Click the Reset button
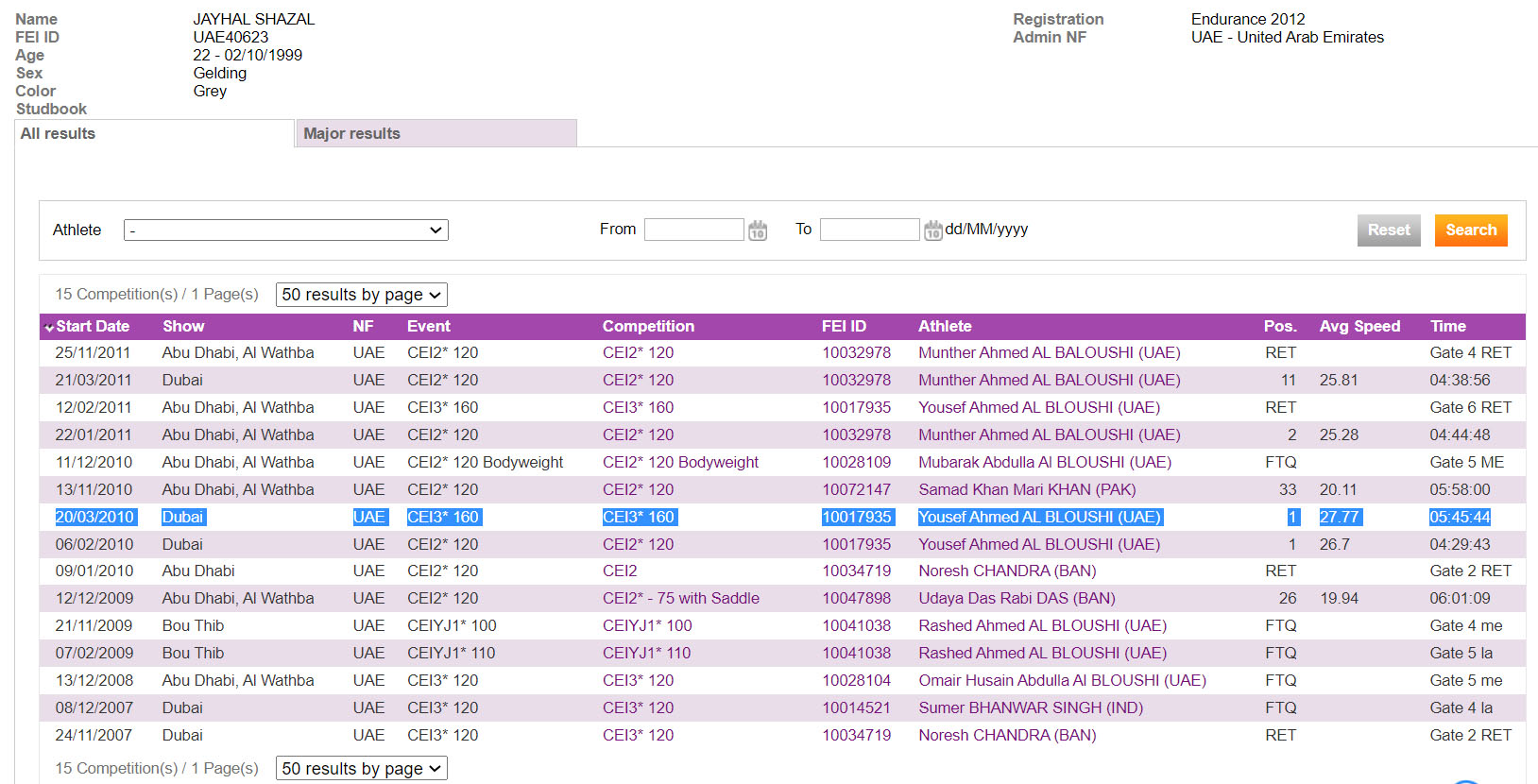Image resolution: width=1538 pixels, height=784 pixels. [1389, 230]
